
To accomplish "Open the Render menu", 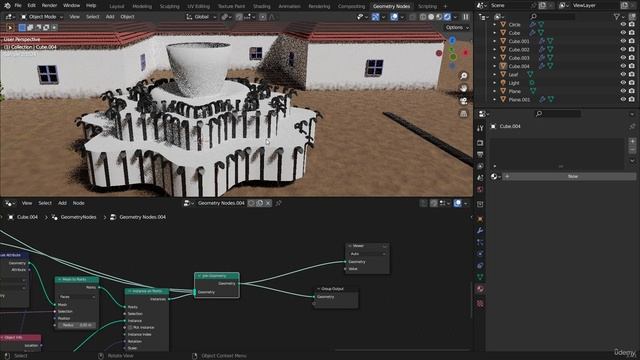I will tap(49, 6).
